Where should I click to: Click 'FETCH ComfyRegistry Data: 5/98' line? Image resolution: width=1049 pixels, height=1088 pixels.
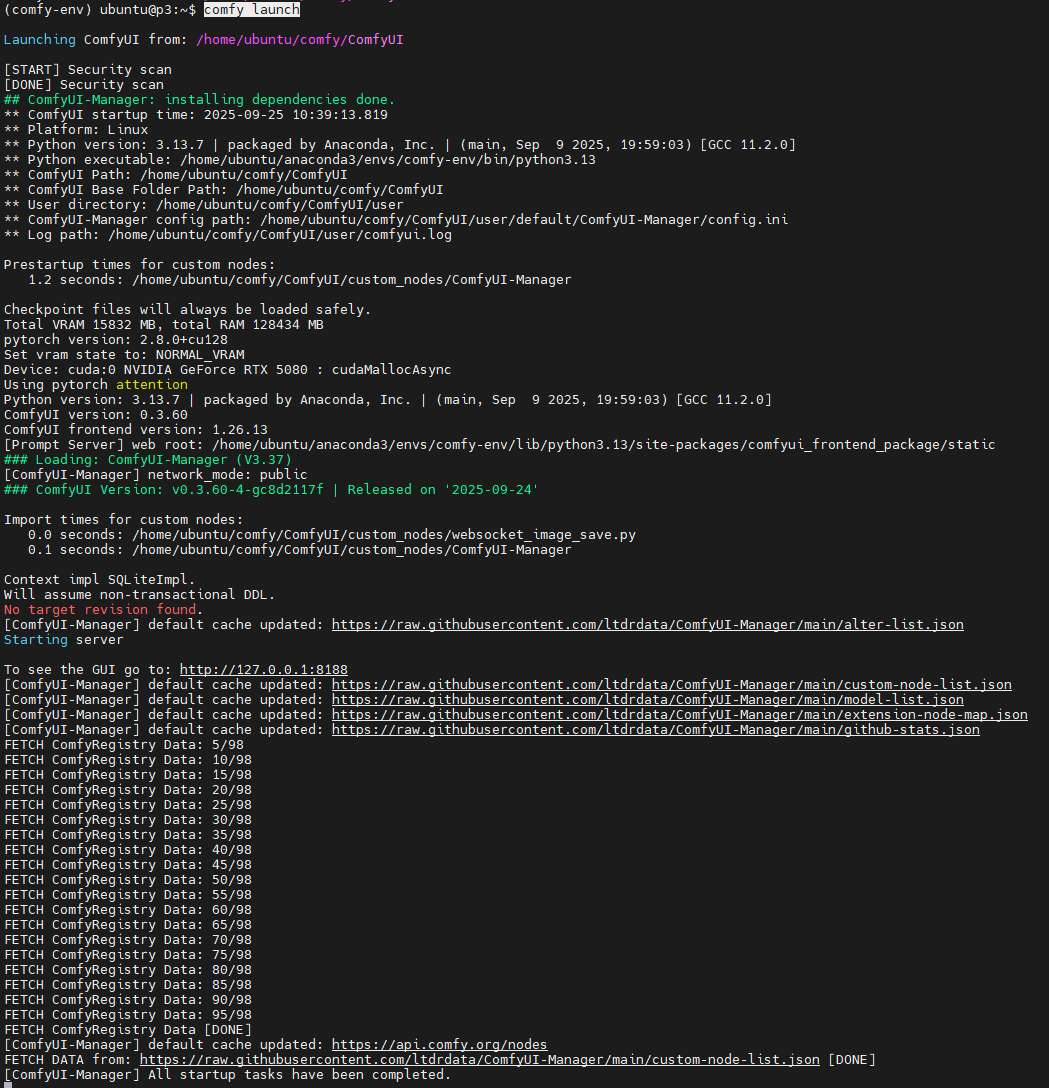point(123,745)
